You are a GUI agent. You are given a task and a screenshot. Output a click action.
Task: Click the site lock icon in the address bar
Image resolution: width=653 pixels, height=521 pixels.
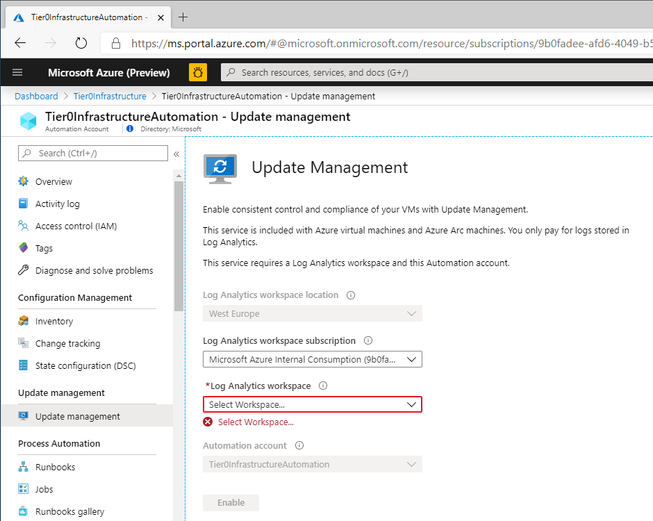click(116, 43)
